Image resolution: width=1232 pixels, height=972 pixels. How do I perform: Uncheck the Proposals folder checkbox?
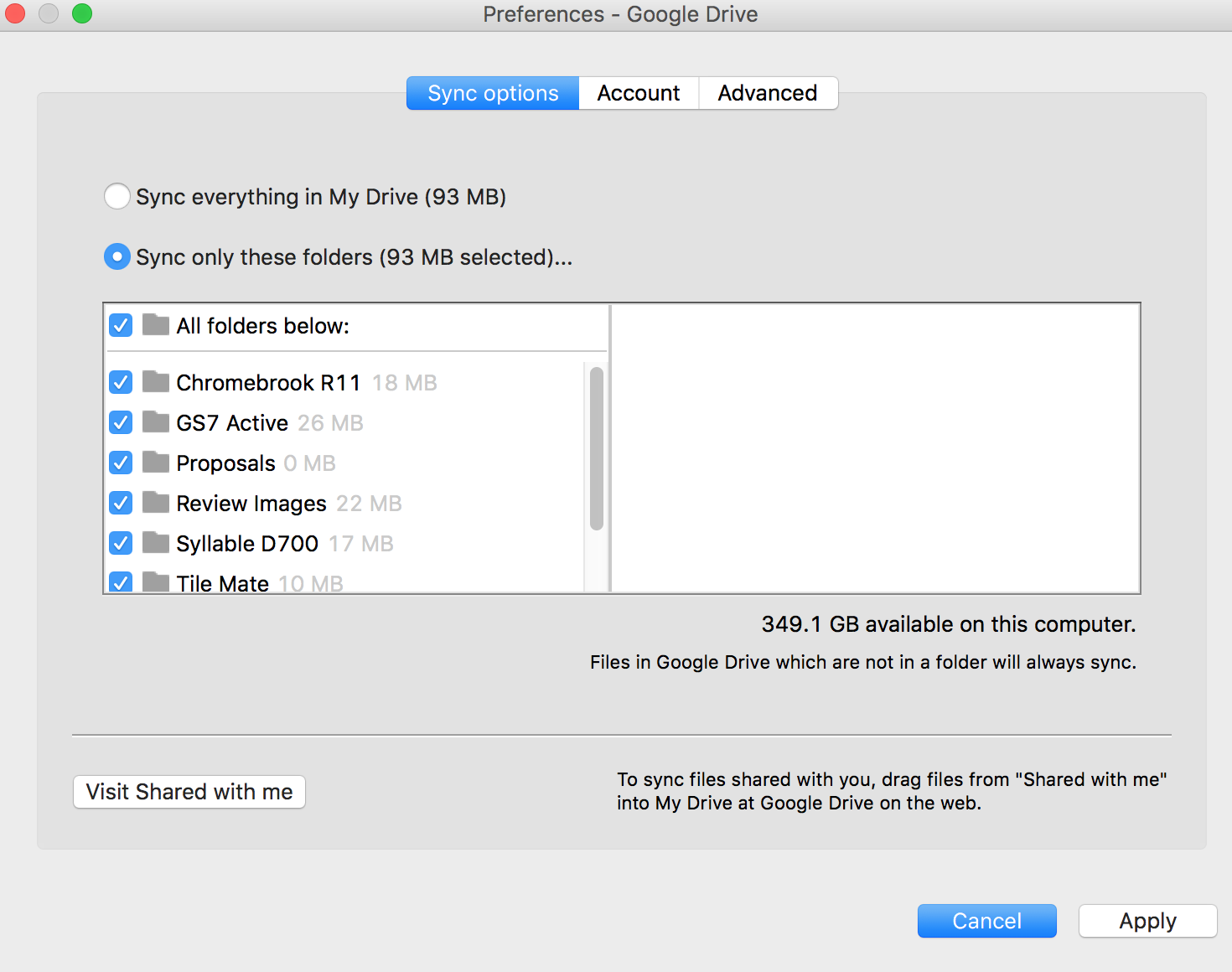click(x=121, y=463)
